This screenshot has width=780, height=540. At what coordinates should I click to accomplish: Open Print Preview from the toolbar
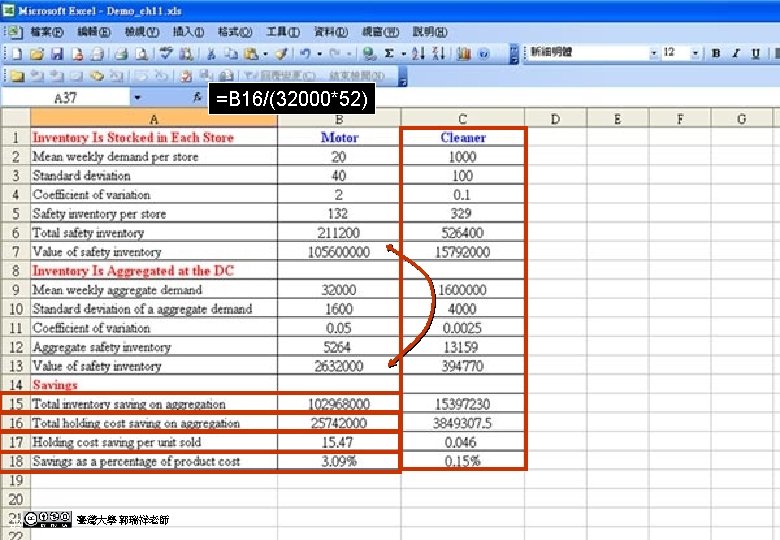coord(142,54)
